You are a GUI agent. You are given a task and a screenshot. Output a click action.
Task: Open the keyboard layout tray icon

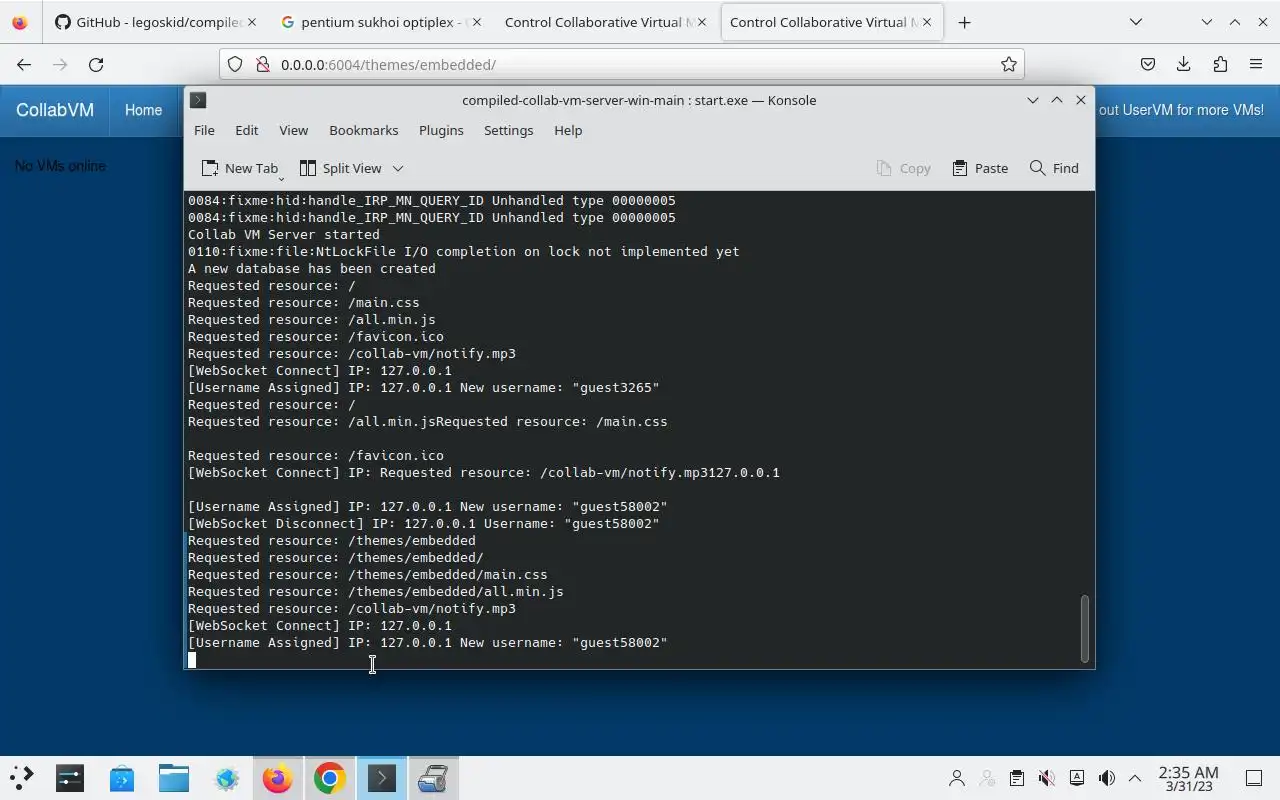1076,778
